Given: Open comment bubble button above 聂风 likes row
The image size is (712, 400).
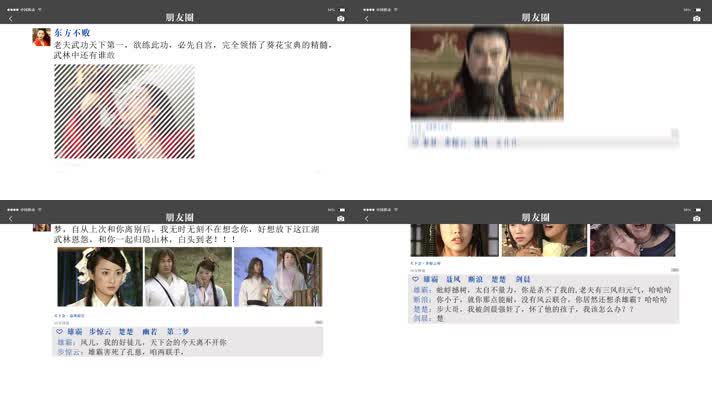Looking at the screenshot, I should point(675,270).
